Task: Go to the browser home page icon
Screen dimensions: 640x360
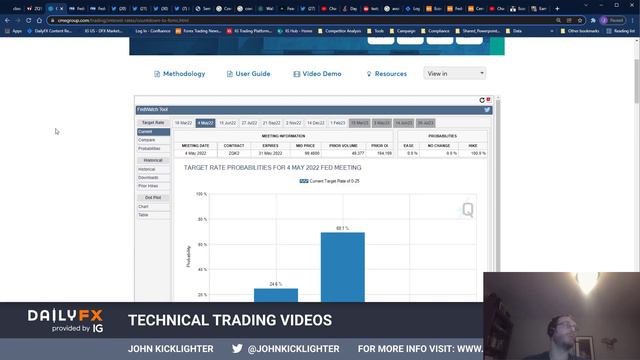Action: pyautogui.click(x=39, y=20)
